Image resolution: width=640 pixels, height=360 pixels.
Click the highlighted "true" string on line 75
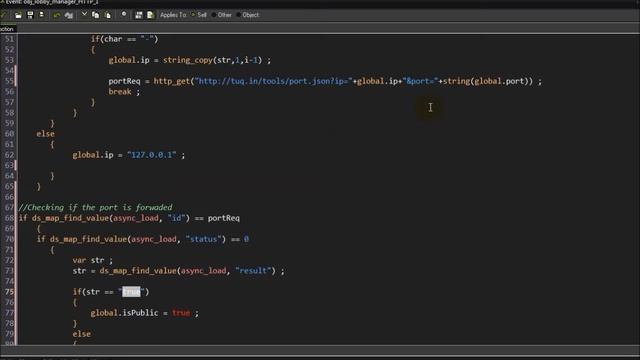coord(131,292)
